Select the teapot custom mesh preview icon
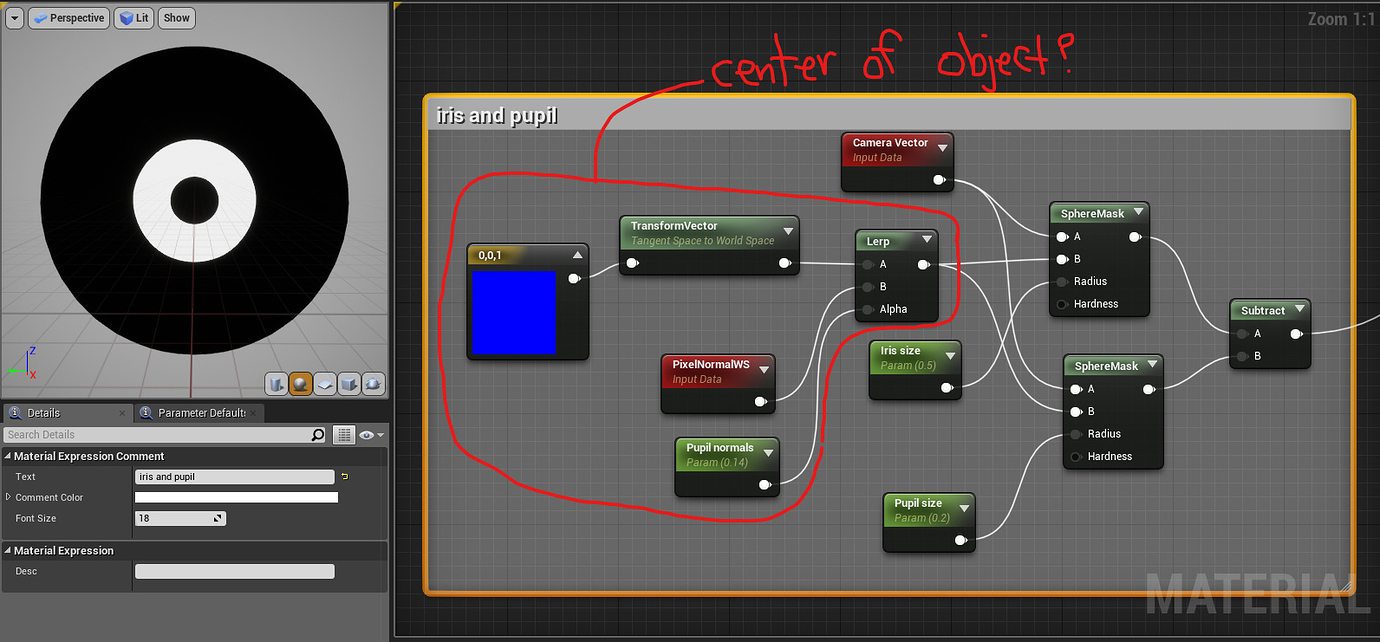The height and width of the screenshot is (642, 1380). 373,384
